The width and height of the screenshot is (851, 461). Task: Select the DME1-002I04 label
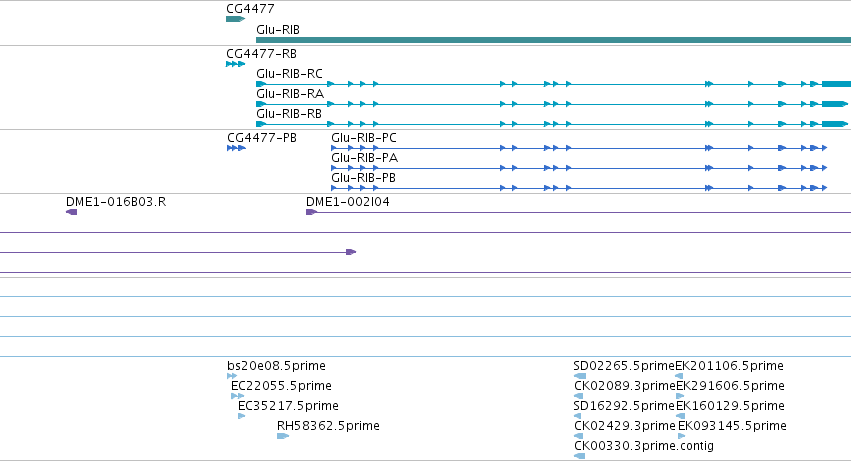pyautogui.click(x=348, y=202)
